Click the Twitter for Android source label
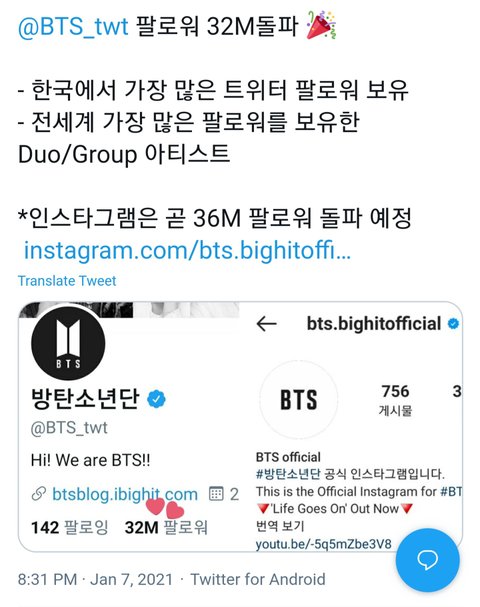 click(x=258, y=580)
